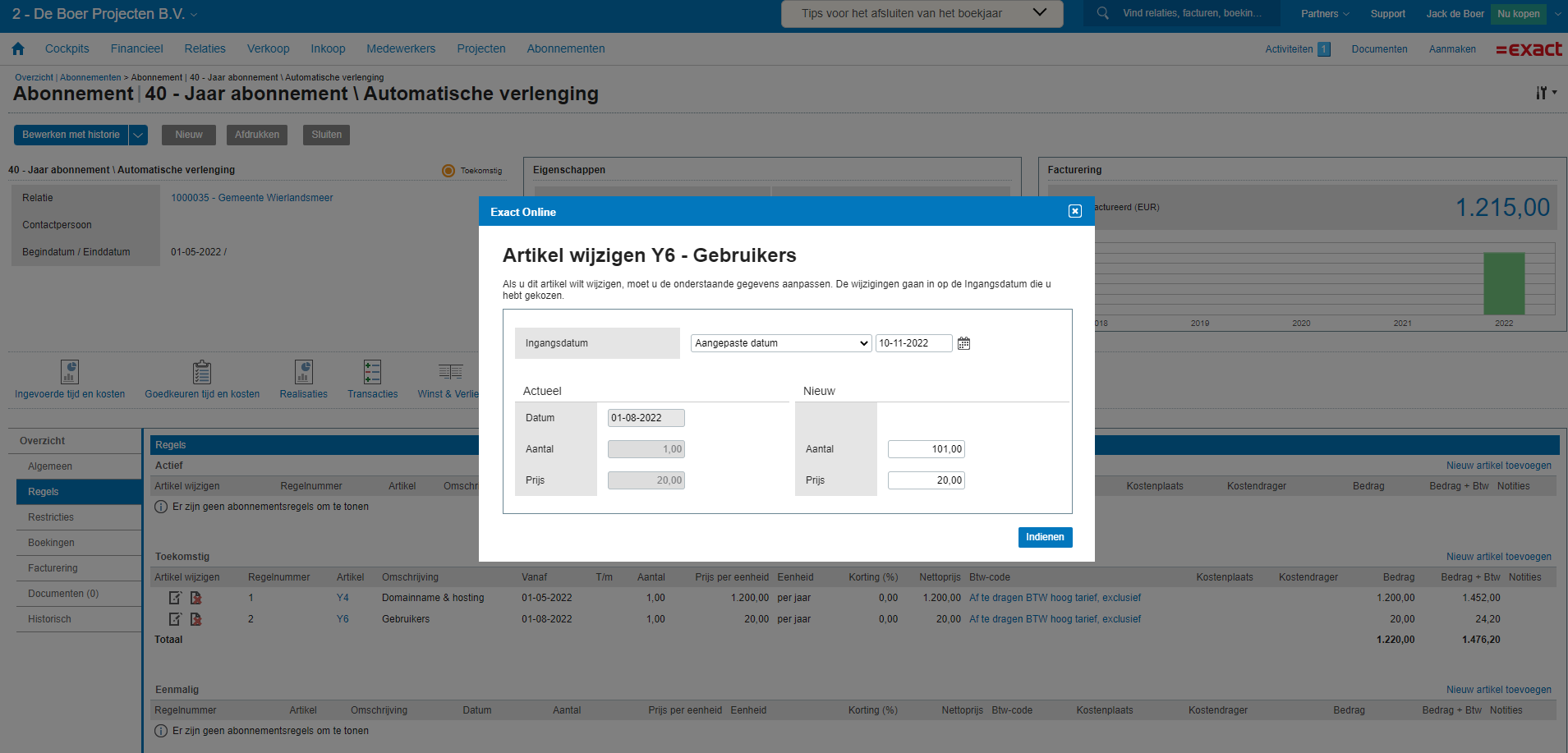Expand the Bewerken met historie arrow
Viewport: 1568px width, 753px height.
(138, 135)
